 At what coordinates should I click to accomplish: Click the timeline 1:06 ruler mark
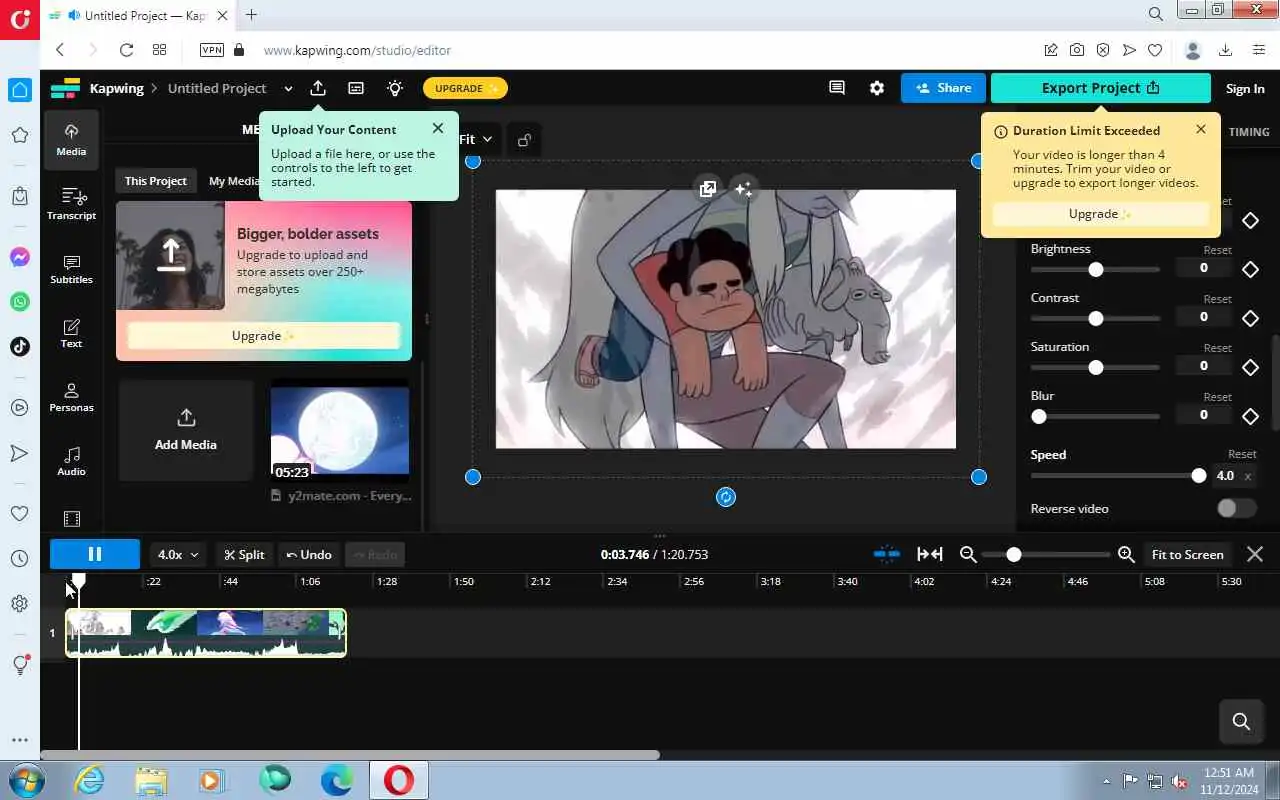pyautogui.click(x=310, y=581)
